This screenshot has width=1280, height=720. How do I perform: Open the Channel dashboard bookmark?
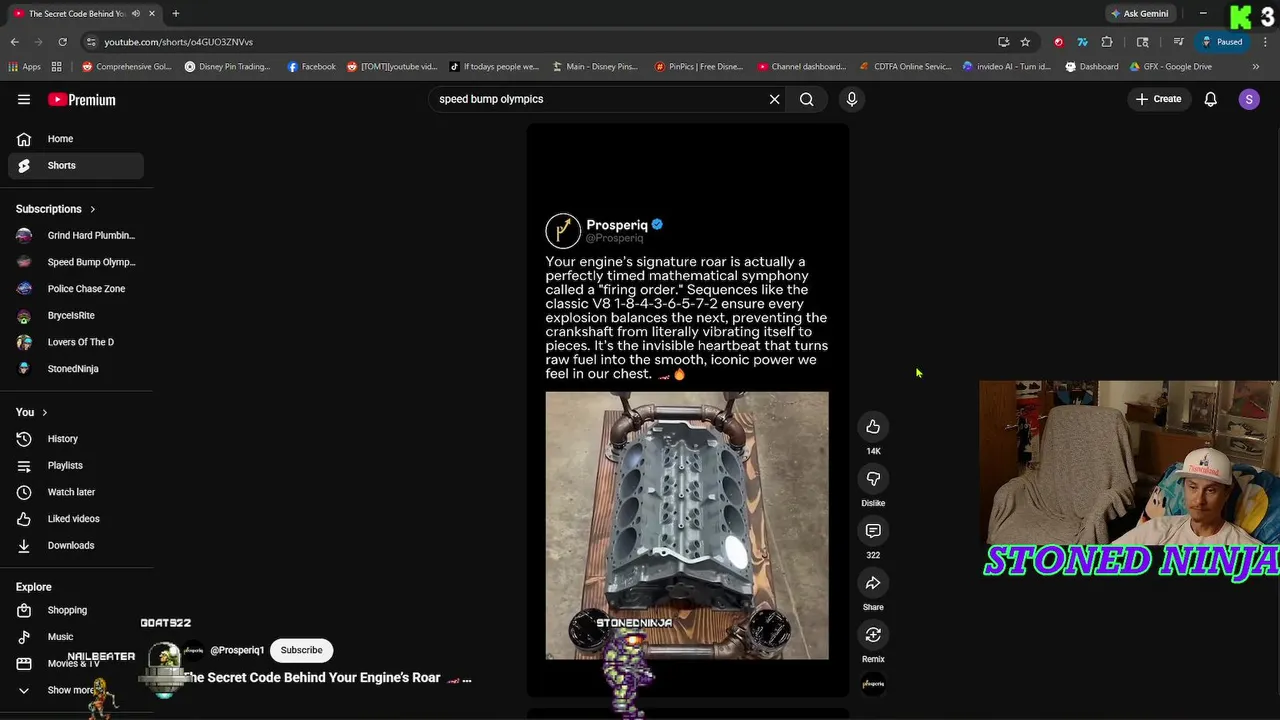click(802, 67)
